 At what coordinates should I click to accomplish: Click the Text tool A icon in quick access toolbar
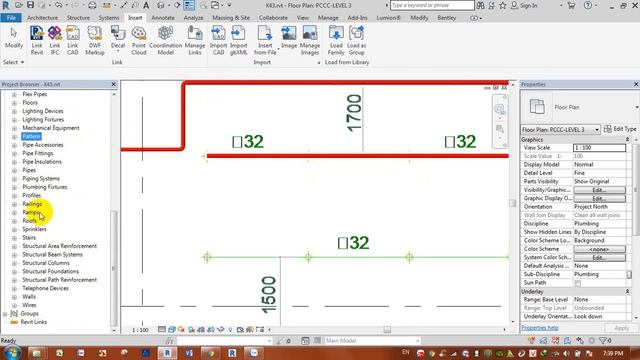click(146, 5)
